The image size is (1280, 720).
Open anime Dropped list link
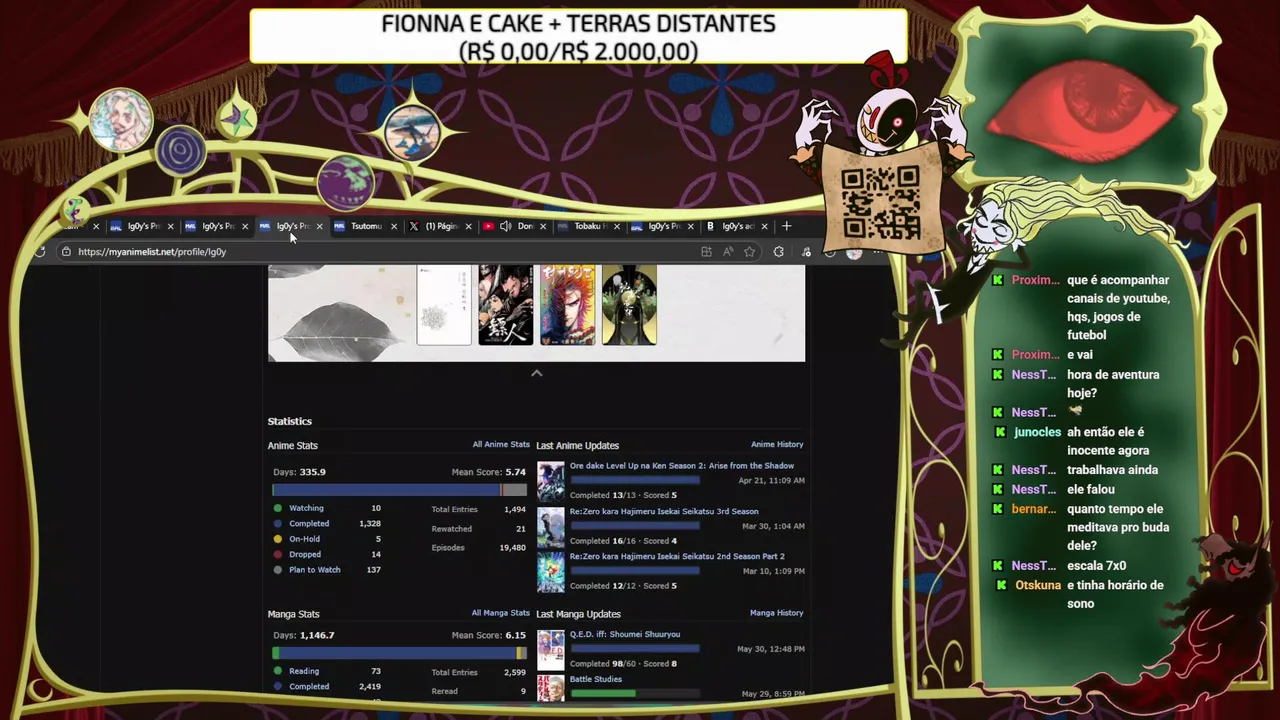[305, 554]
